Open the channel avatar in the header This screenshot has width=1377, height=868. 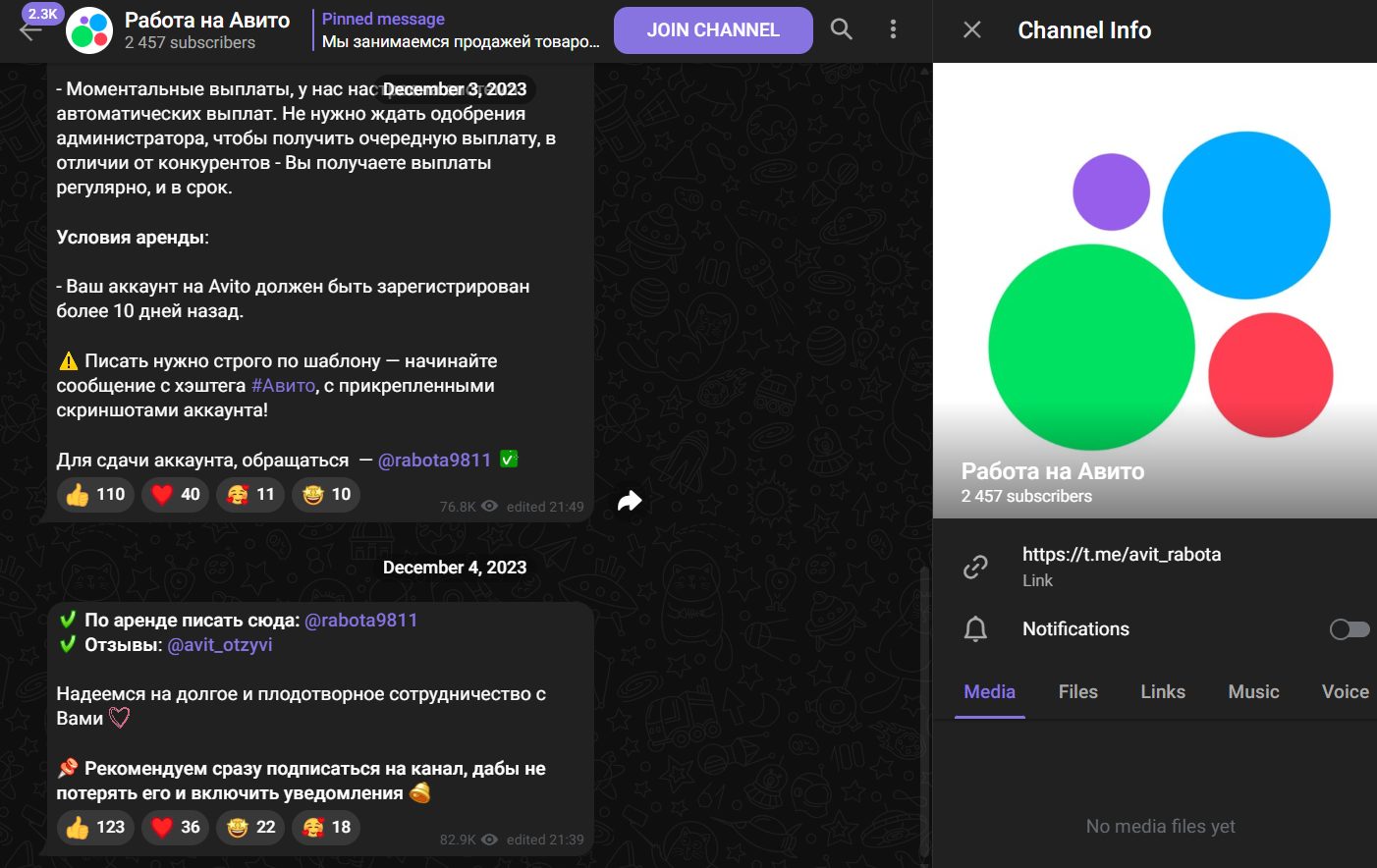pos(89,30)
